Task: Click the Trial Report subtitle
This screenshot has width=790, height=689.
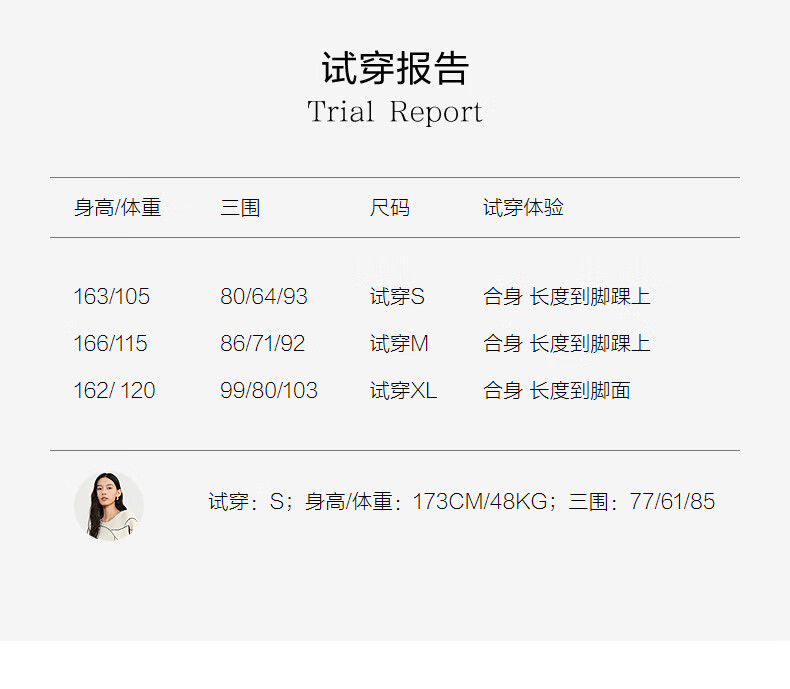Action: (395, 112)
